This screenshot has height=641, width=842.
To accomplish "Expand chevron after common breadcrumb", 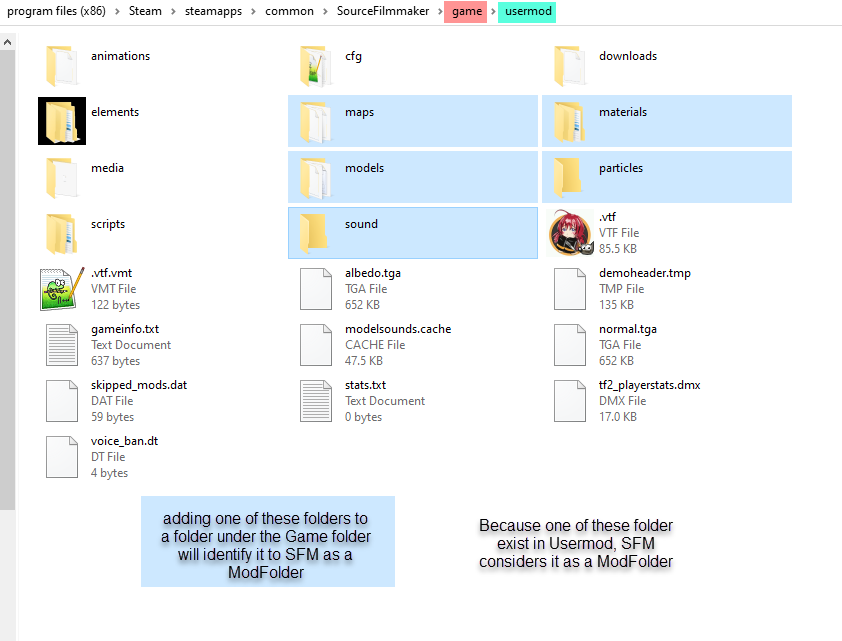I will point(325,12).
